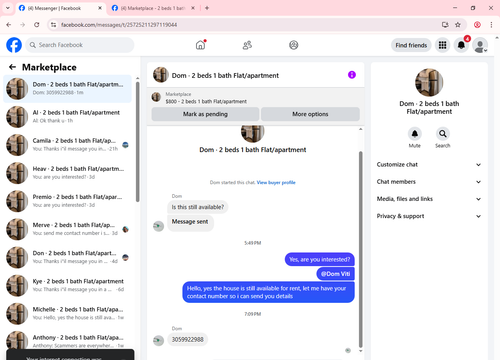This screenshot has height=360, width=500.
Task: Click the Search Facebook input field
Action: pyautogui.click(x=80, y=45)
